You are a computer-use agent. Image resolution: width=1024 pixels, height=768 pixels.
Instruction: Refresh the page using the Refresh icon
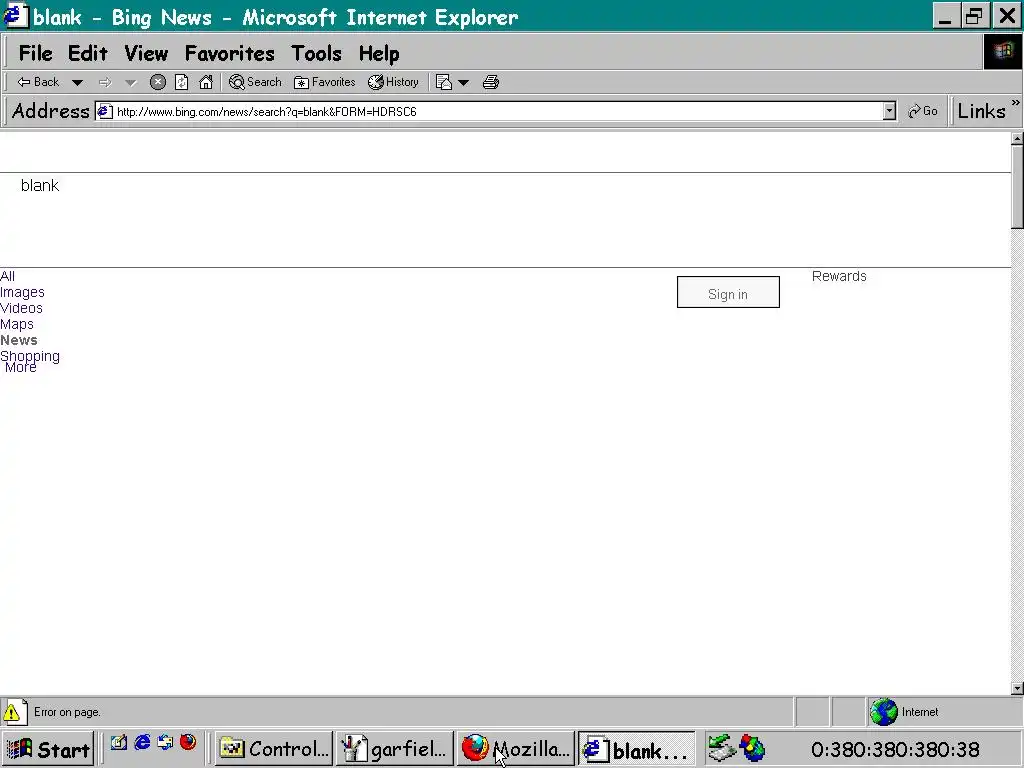pos(182,82)
